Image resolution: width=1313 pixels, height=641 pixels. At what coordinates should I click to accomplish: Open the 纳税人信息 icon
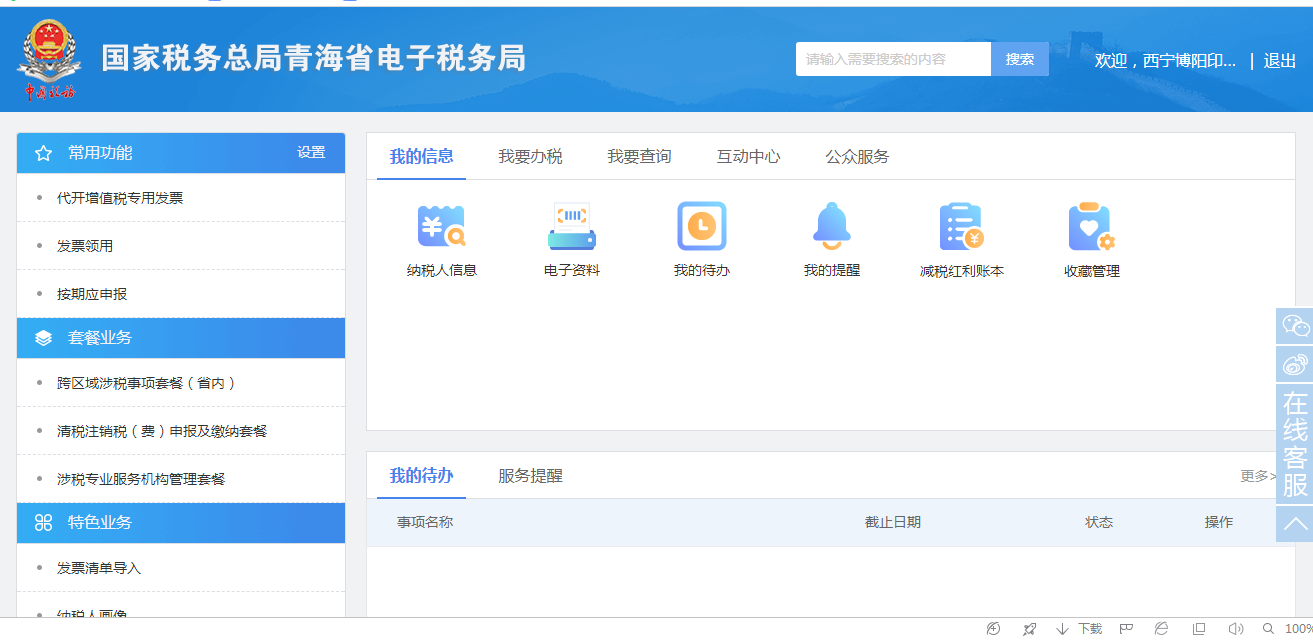click(441, 227)
